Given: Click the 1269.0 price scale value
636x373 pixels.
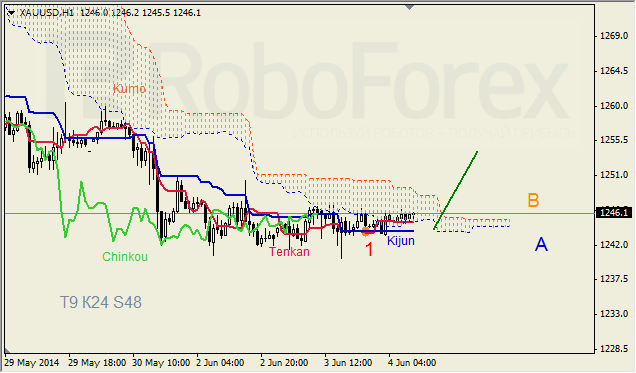Looking at the screenshot, I should tap(614, 36).
